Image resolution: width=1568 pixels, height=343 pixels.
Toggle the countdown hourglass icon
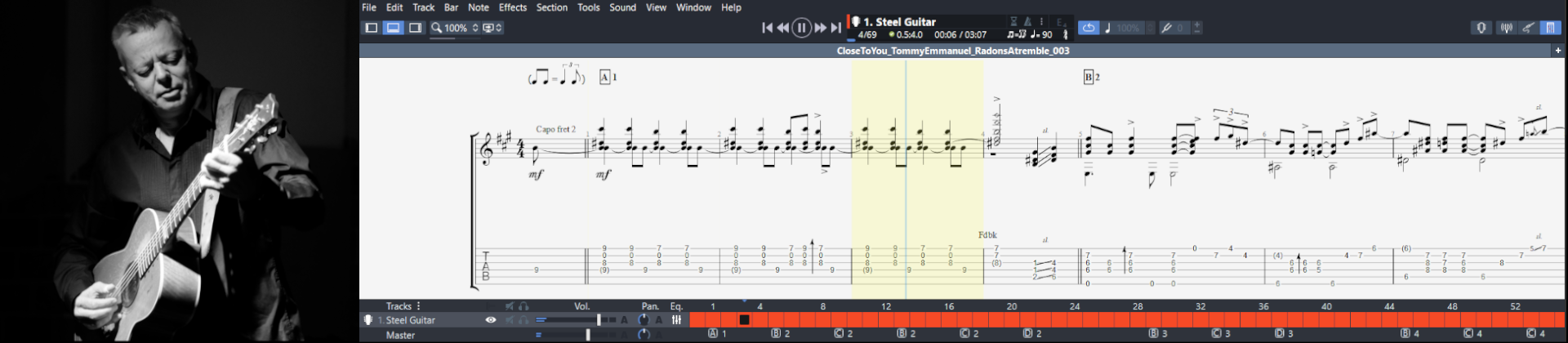pos(1013,22)
